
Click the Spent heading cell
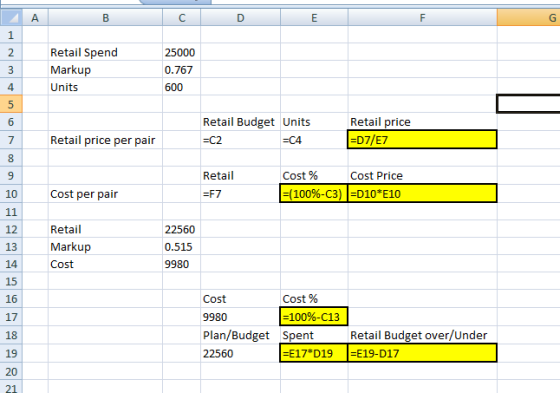[314, 335]
